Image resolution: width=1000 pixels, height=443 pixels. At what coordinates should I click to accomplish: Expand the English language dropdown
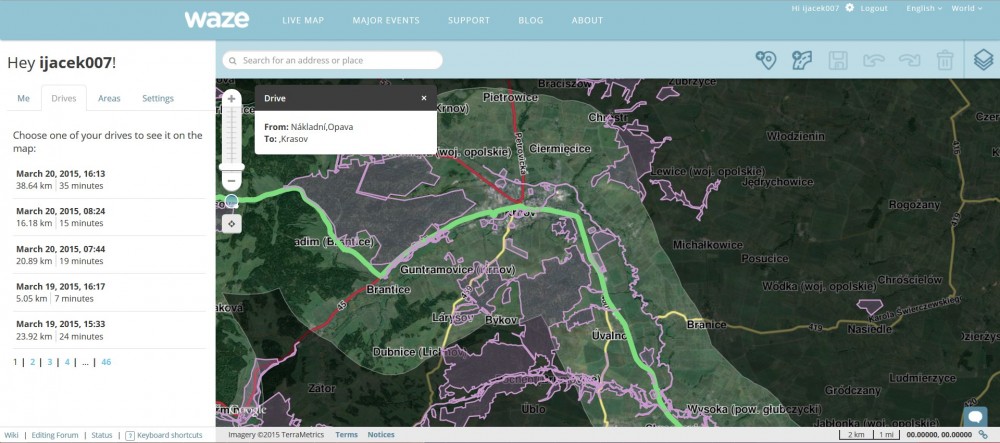click(923, 8)
